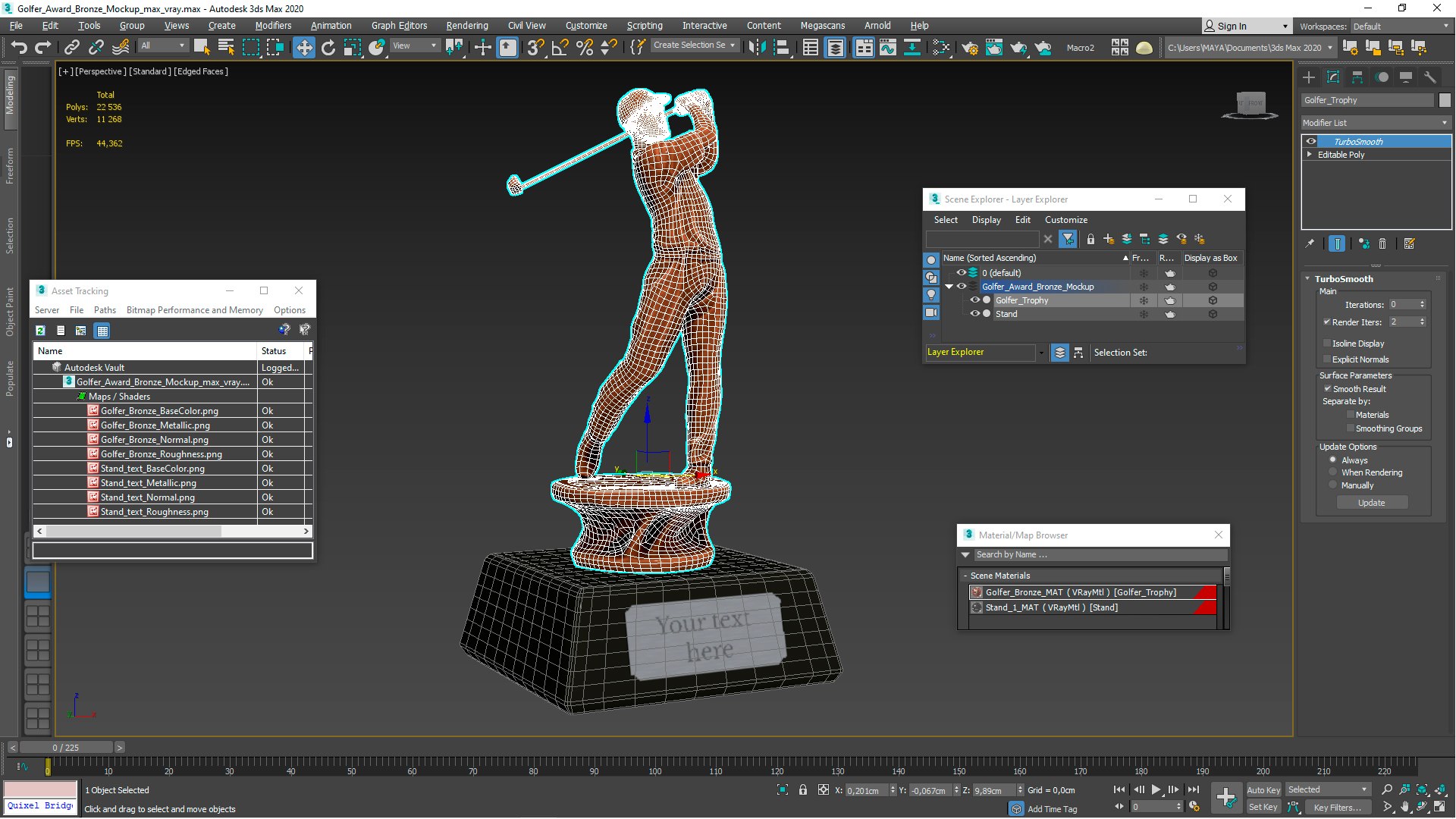Click the Auto Key button

(1263, 790)
